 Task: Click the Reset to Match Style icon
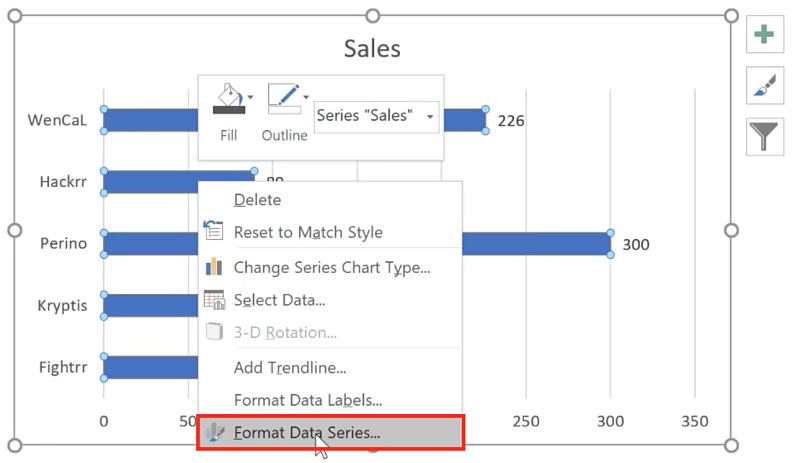(x=214, y=232)
